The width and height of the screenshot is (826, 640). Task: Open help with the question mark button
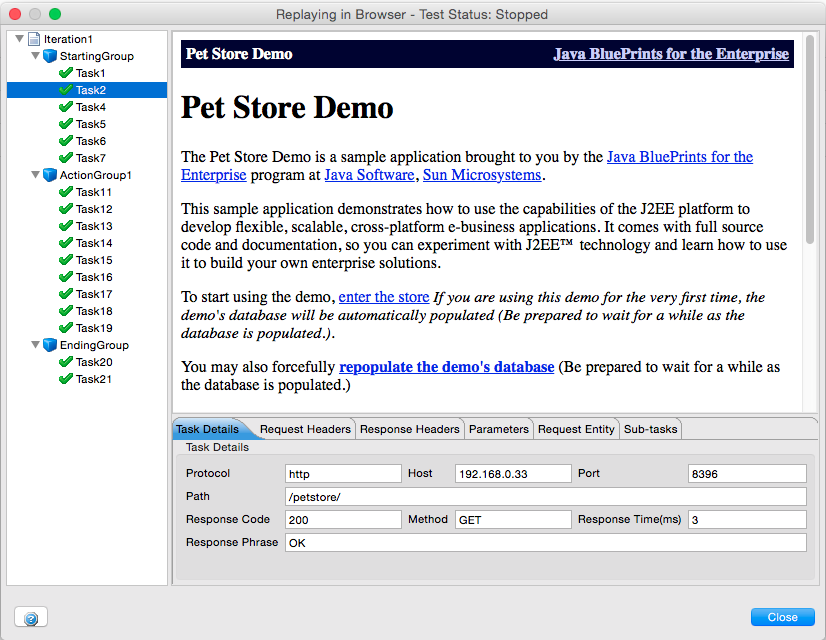pyautogui.click(x=31, y=617)
